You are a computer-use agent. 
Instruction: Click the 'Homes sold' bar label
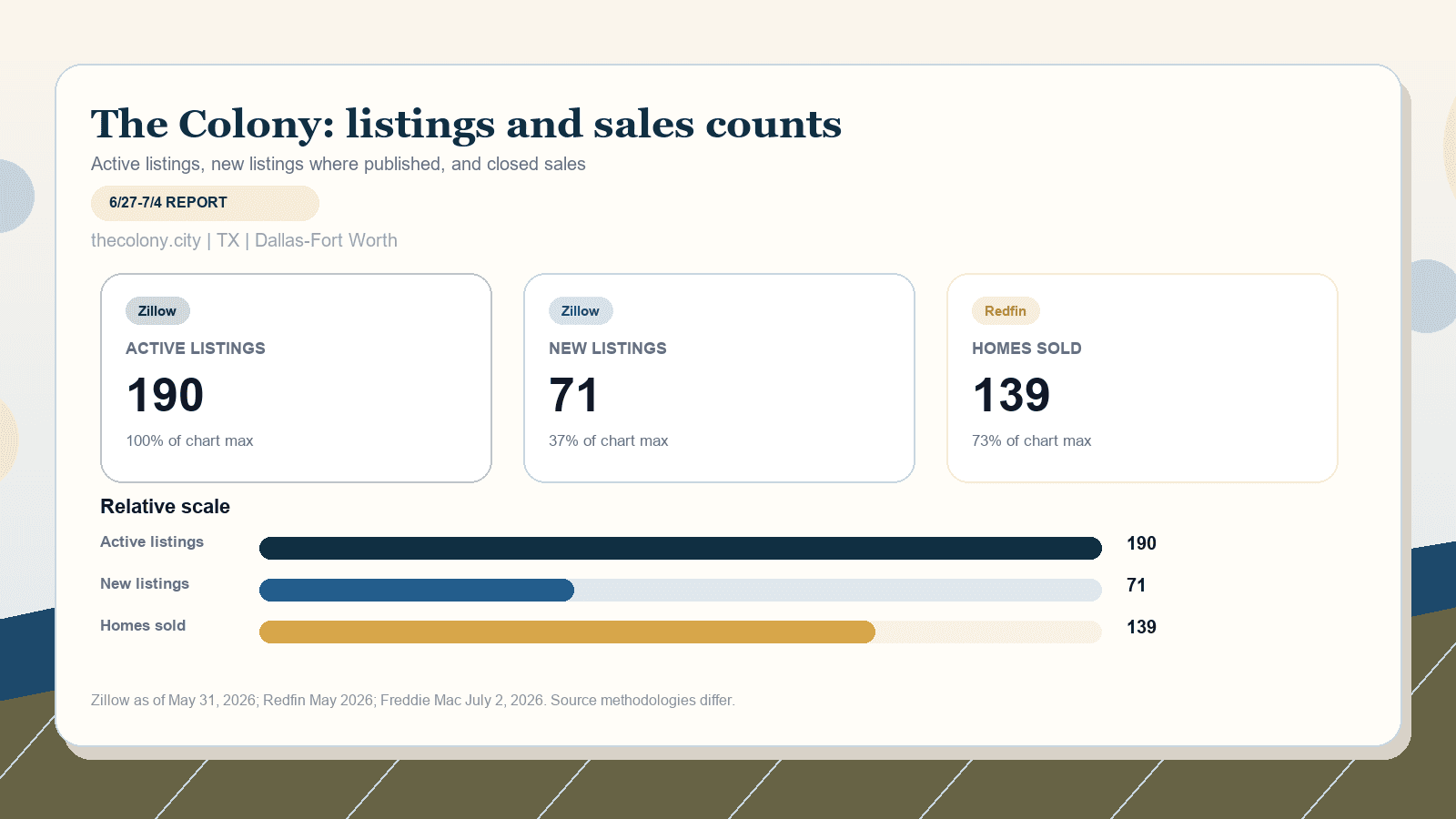click(143, 625)
